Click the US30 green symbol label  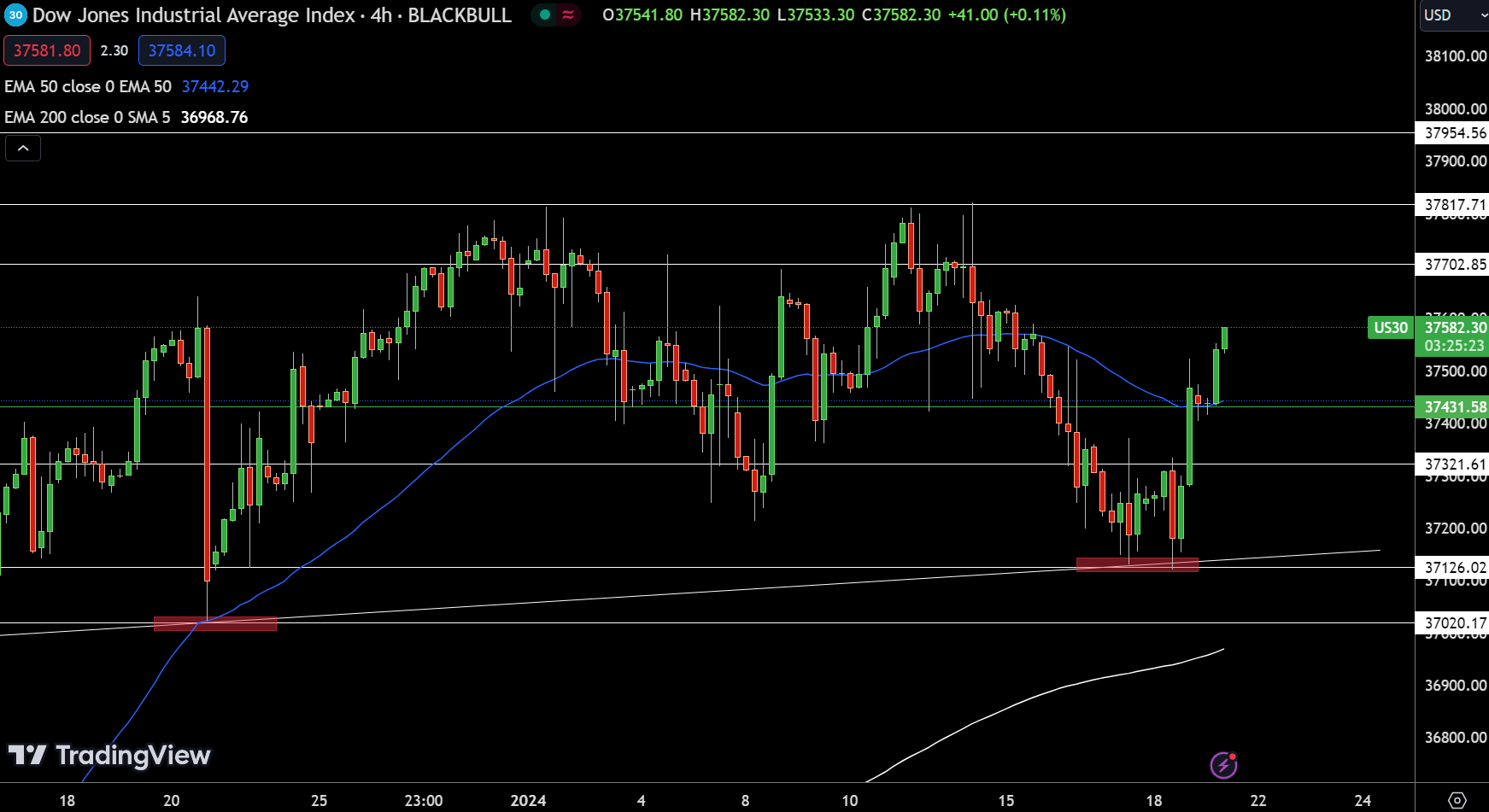tap(1391, 328)
